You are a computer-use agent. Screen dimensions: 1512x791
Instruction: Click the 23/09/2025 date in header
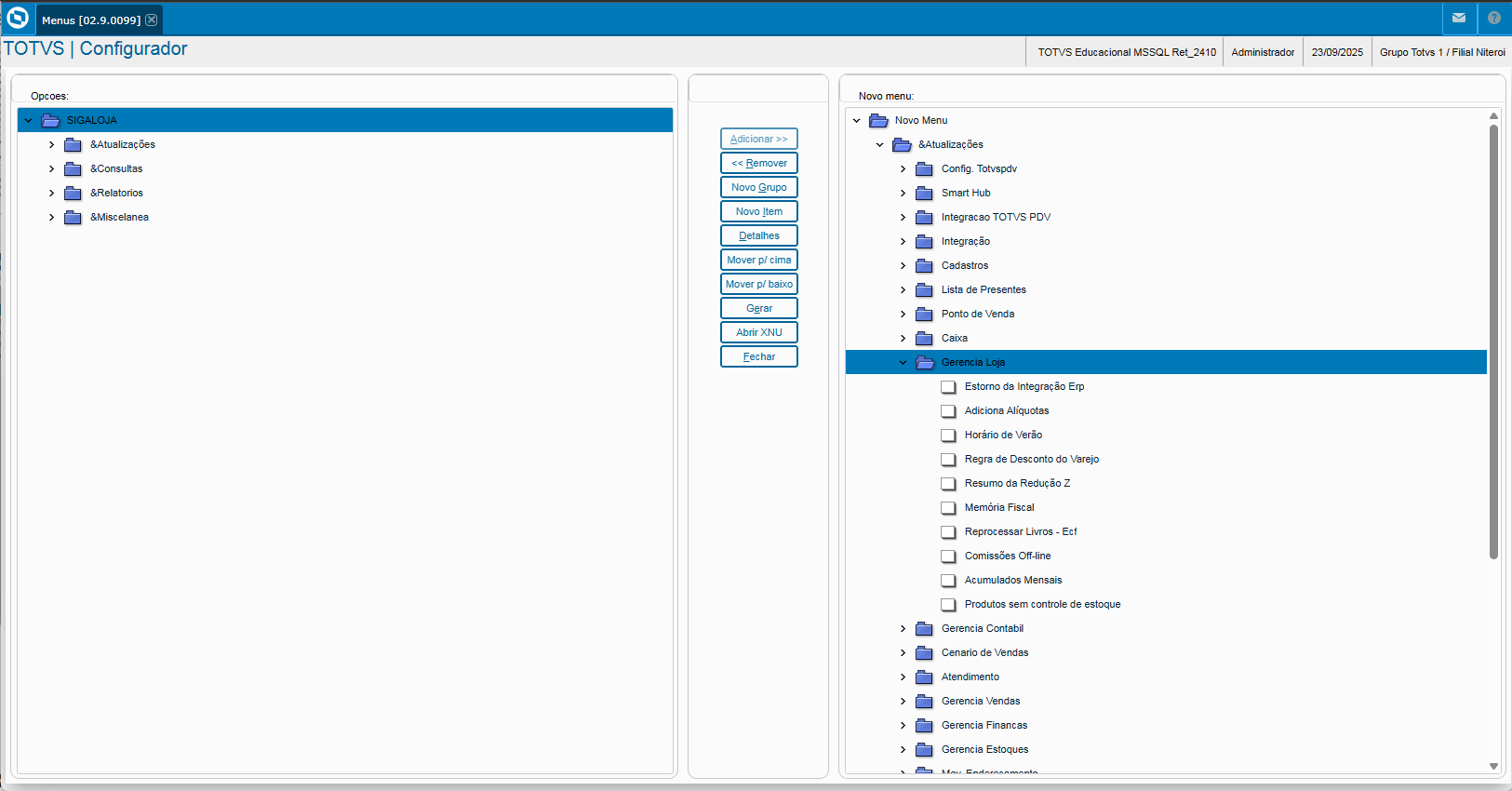pyautogui.click(x=1337, y=52)
